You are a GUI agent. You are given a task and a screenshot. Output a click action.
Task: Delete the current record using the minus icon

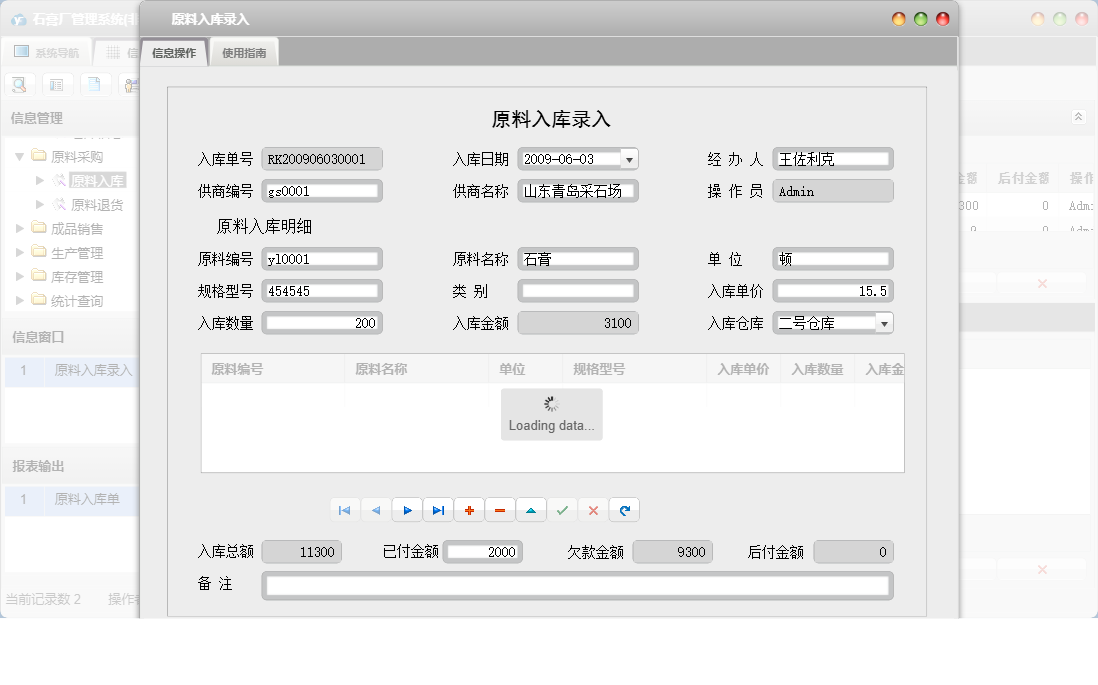500,510
